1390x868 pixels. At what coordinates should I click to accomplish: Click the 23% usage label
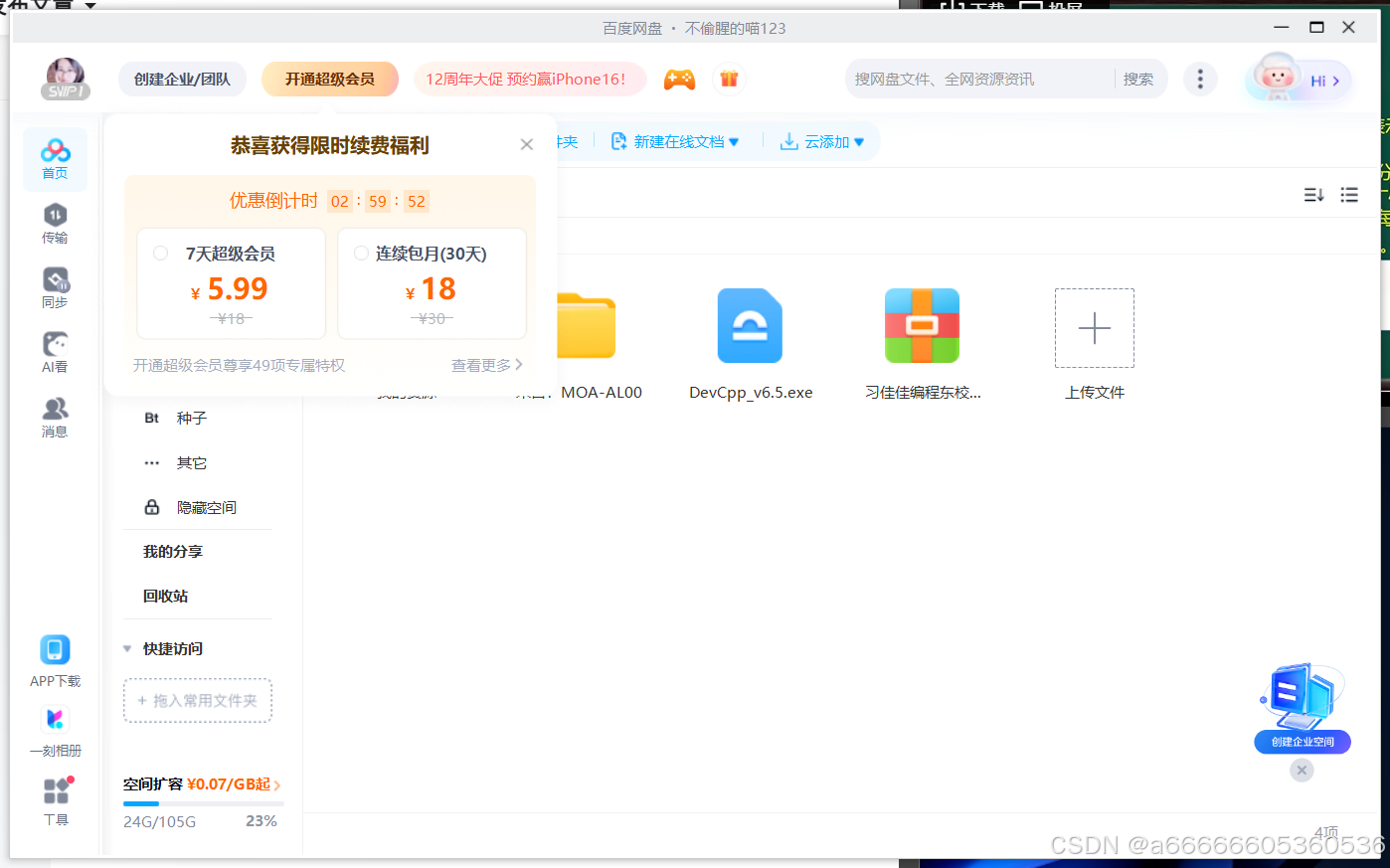[261, 821]
